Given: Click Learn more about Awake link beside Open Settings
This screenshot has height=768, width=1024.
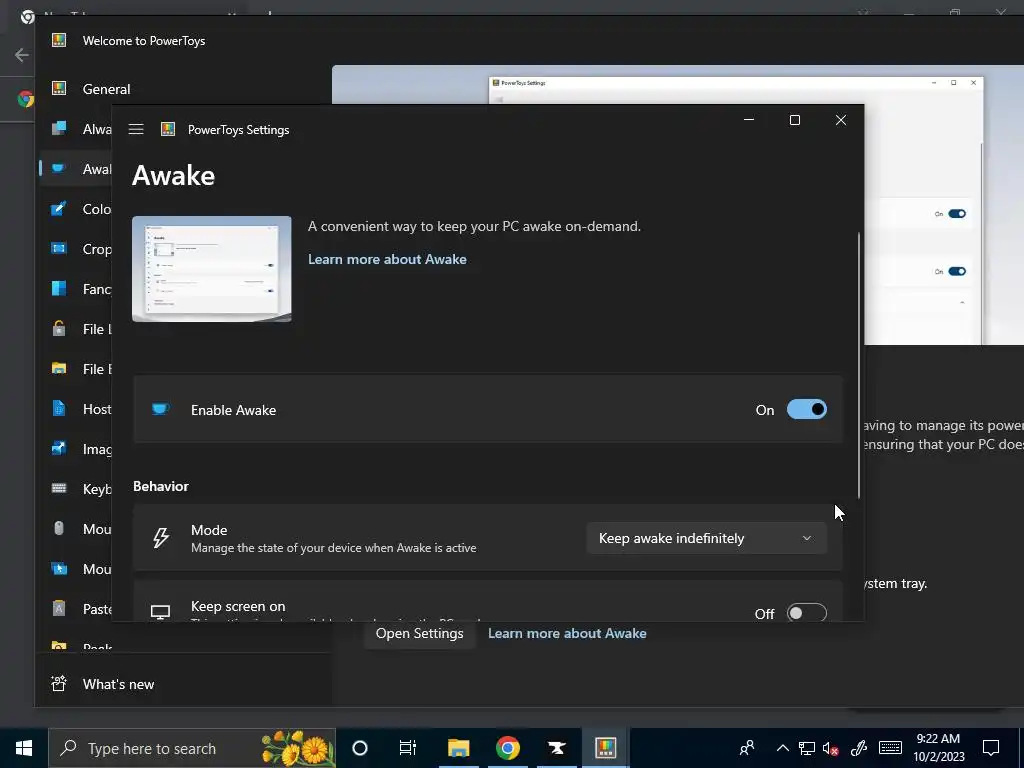Looking at the screenshot, I should (567, 633).
